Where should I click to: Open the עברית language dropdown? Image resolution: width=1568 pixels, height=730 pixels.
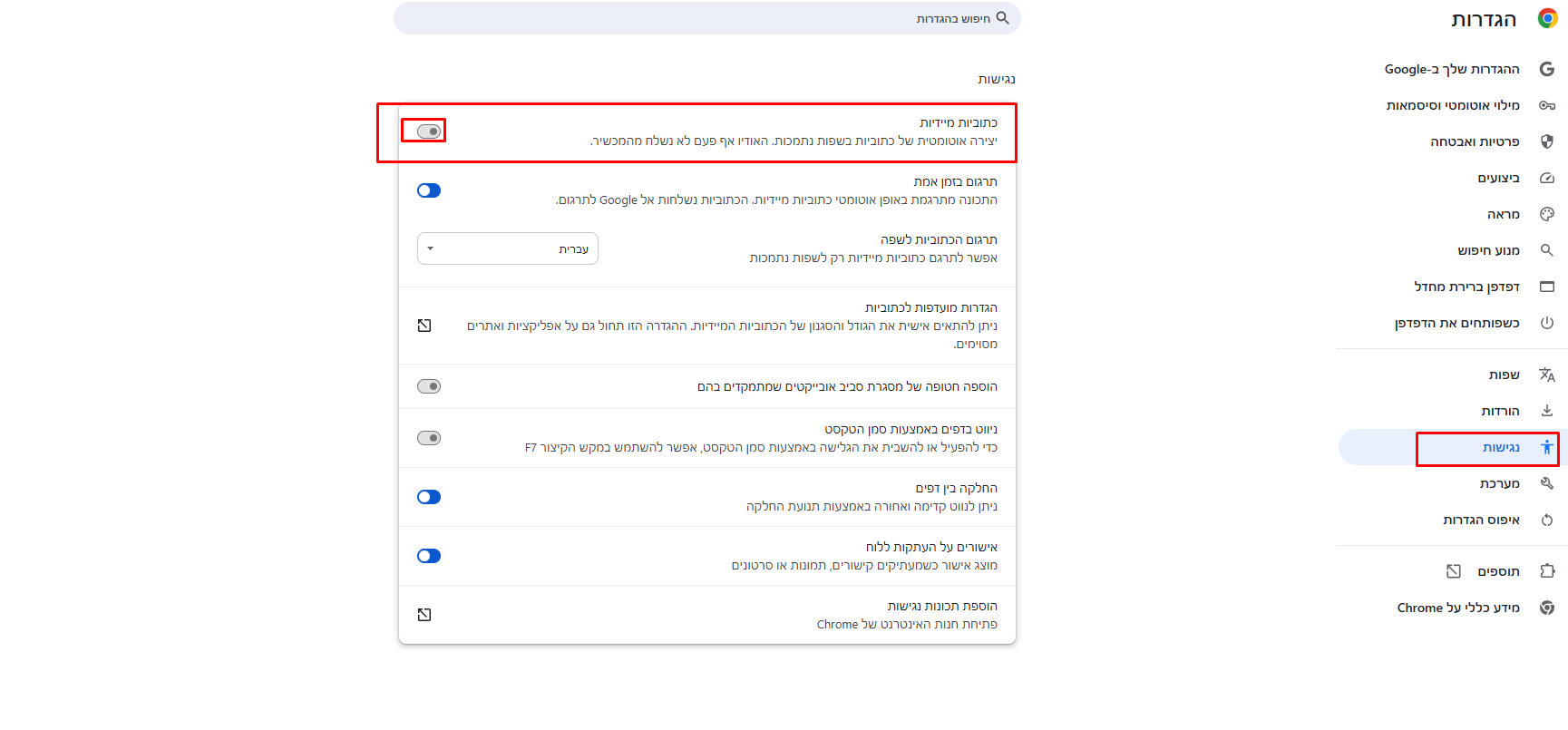point(508,248)
